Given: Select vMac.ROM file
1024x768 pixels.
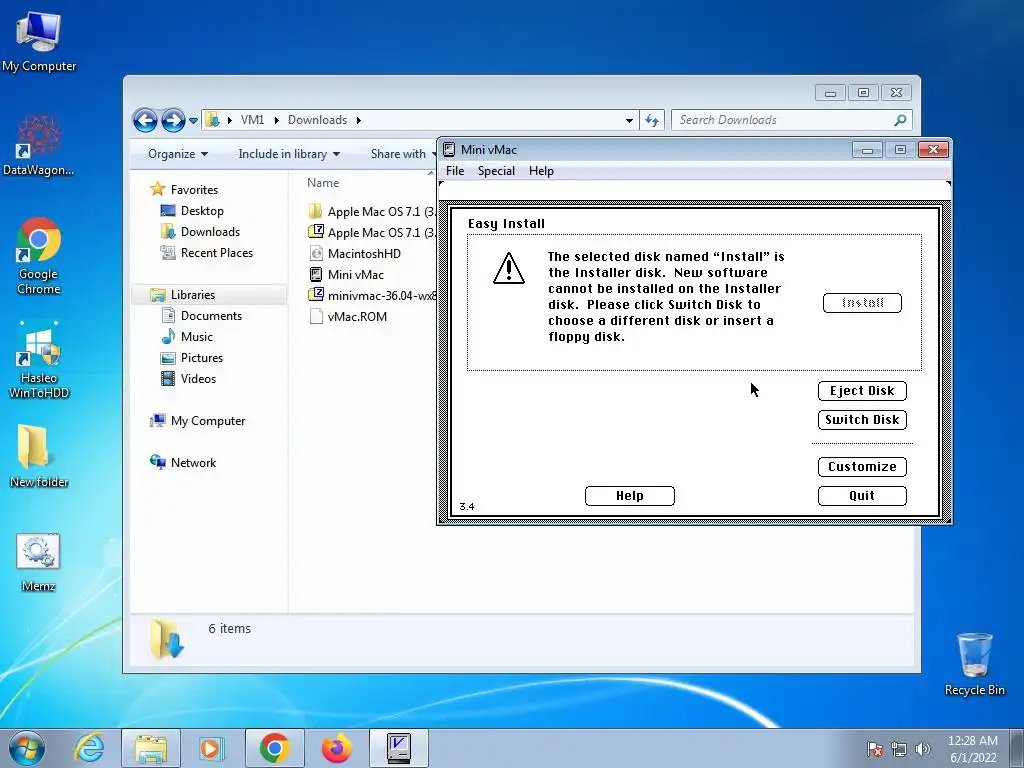Looking at the screenshot, I should (348, 317).
